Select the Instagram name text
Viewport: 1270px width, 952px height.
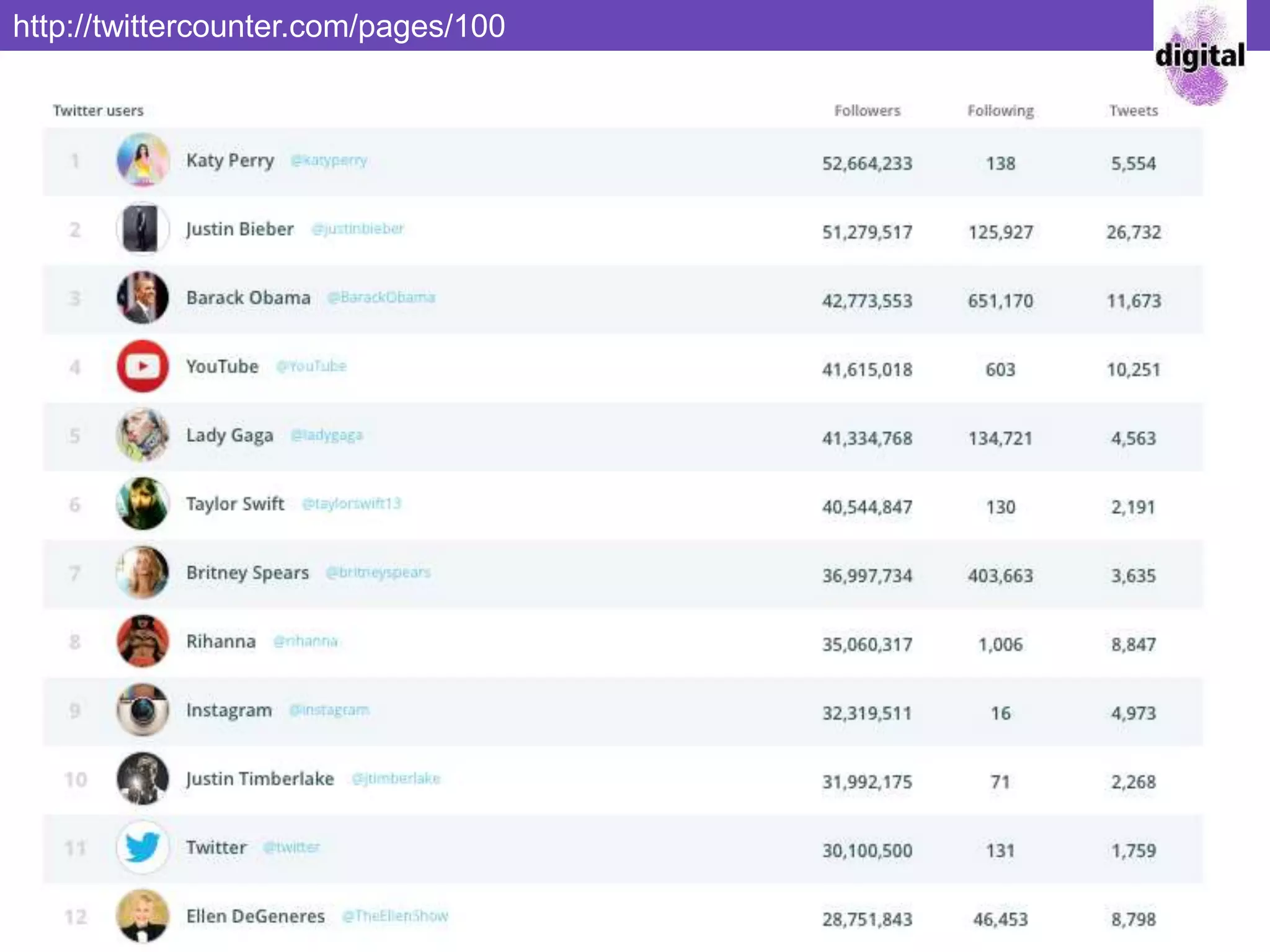pos(229,711)
